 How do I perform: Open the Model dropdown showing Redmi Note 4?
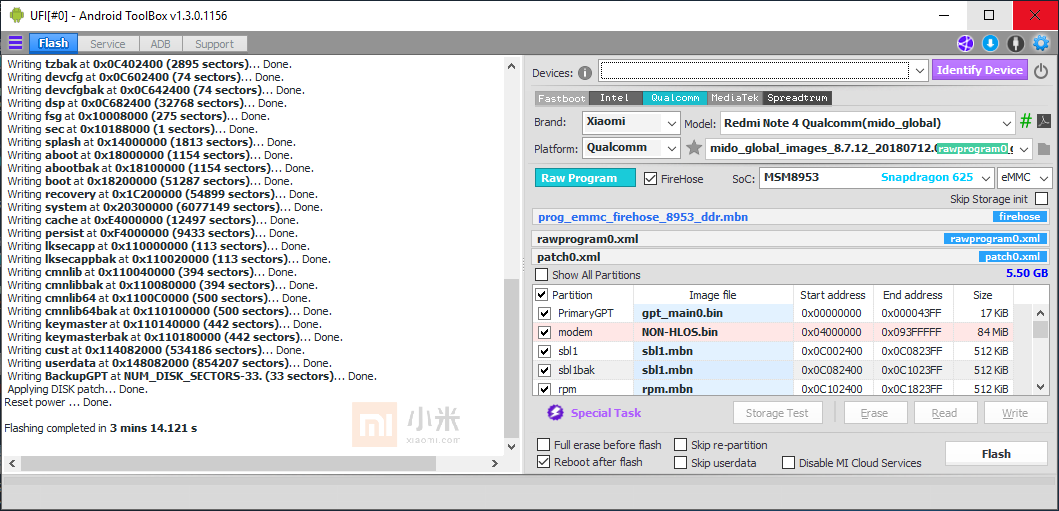click(867, 123)
